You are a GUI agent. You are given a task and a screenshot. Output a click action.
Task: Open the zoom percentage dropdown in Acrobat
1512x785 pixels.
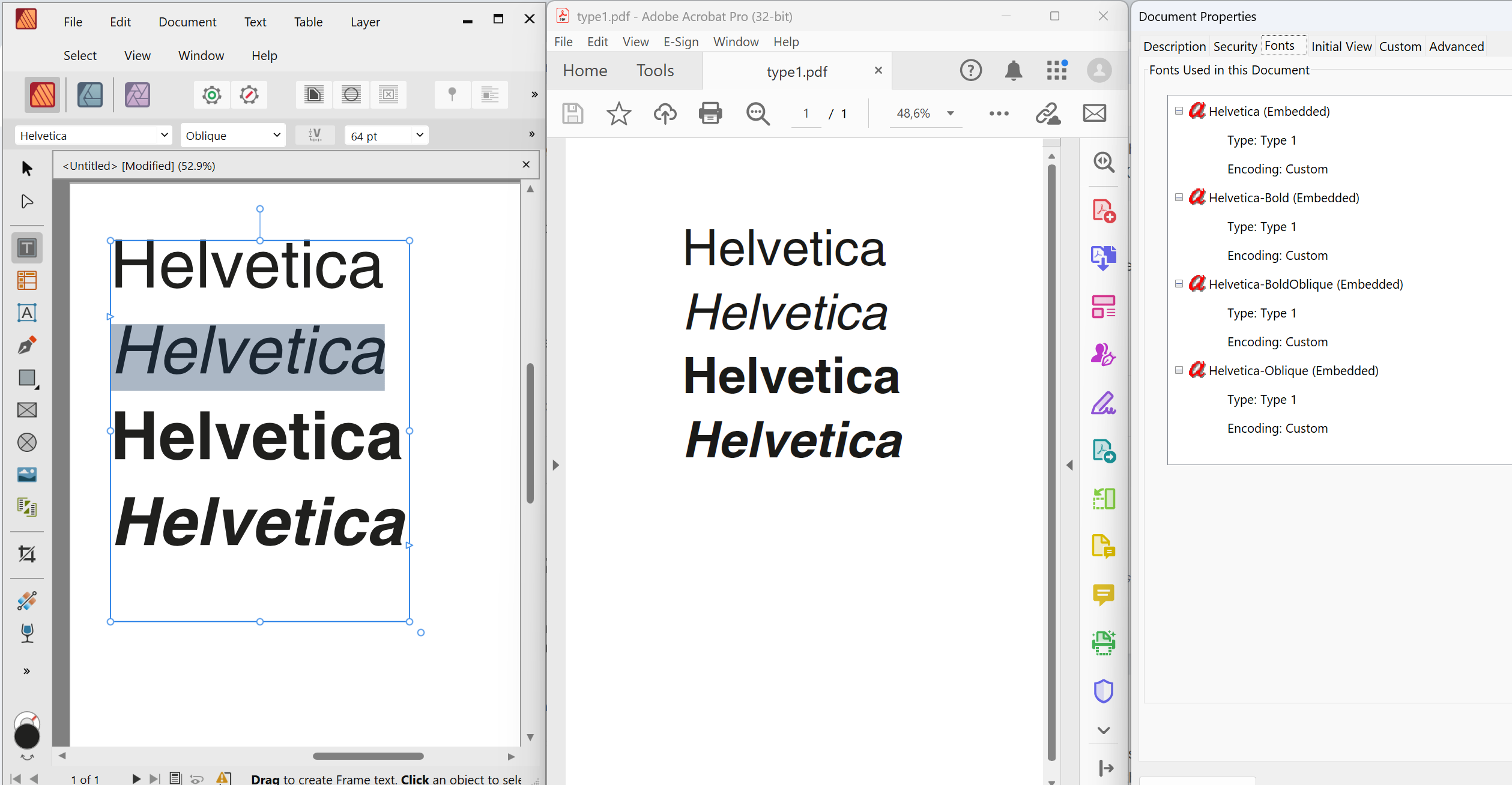click(951, 113)
